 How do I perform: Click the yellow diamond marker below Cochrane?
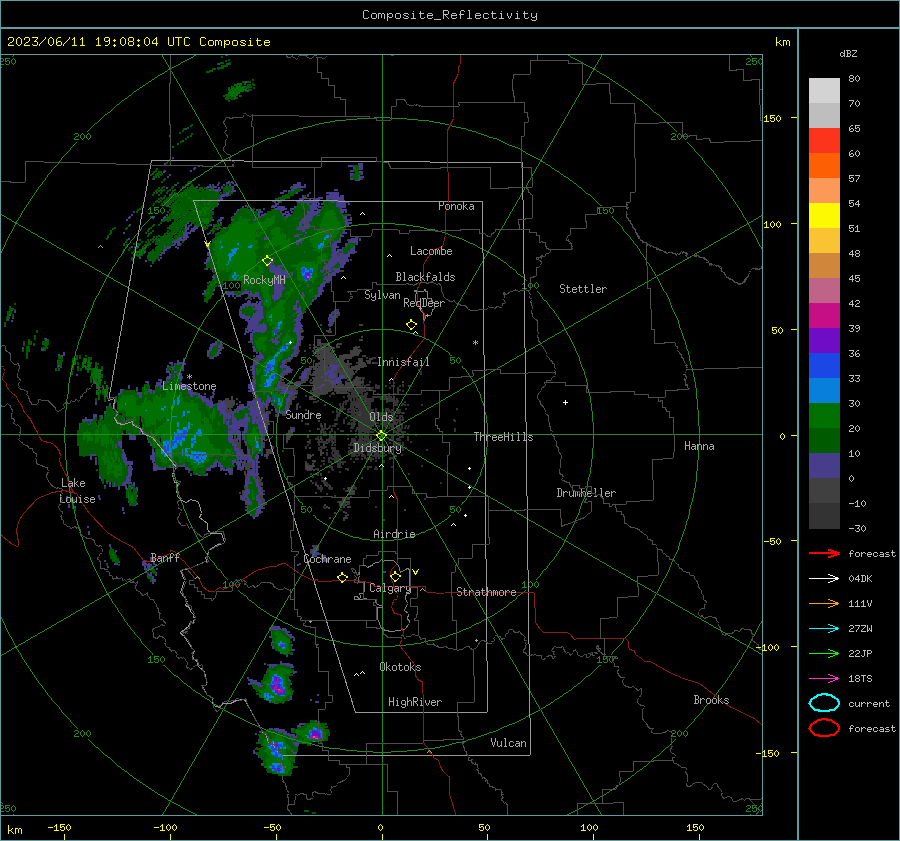pos(342,577)
